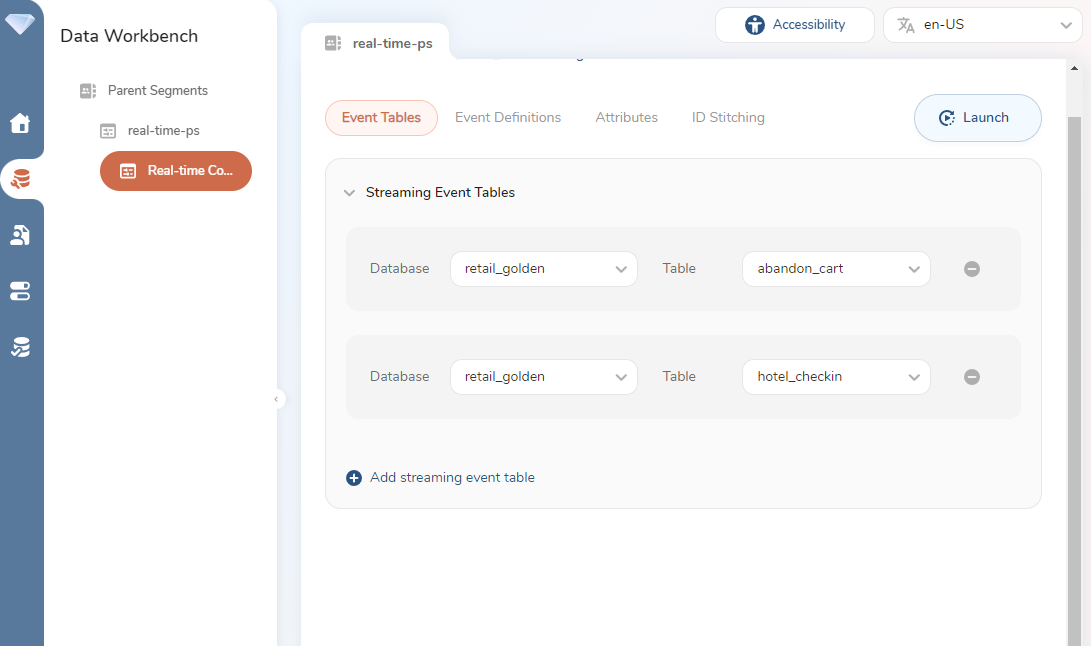Click the plus icon to add streaming table
The width and height of the screenshot is (1091, 646).
click(354, 478)
